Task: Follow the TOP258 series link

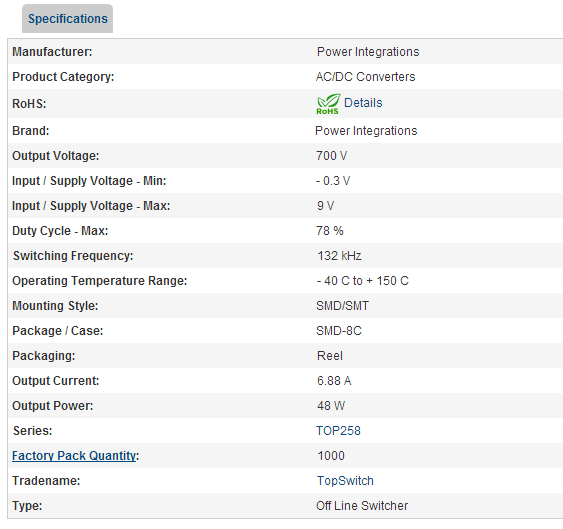Action: point(338,431)
